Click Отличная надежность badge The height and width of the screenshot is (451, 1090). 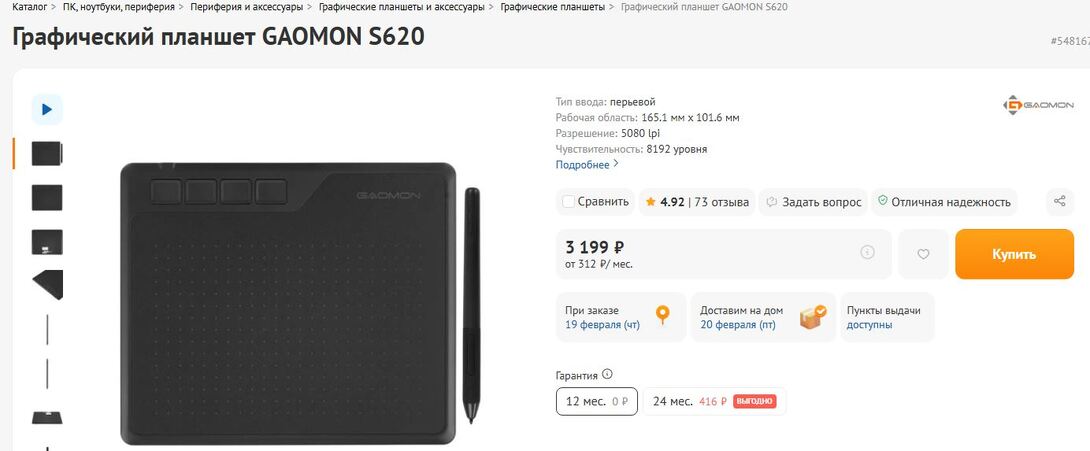(x=943, y=202)
